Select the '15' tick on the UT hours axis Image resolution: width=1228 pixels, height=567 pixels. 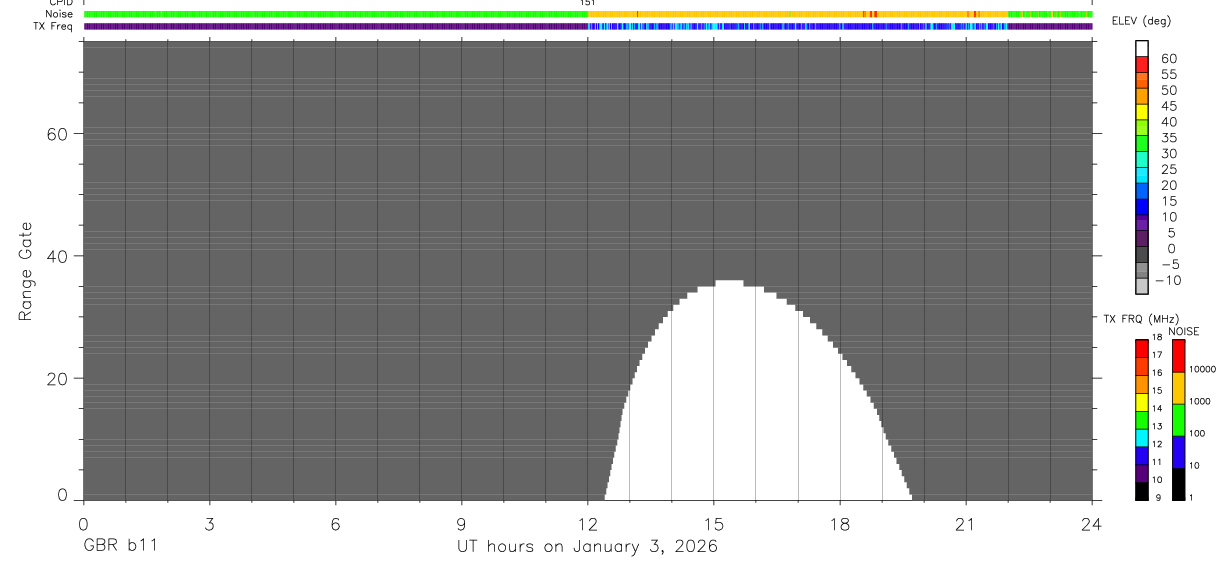[x=713, y=524]
